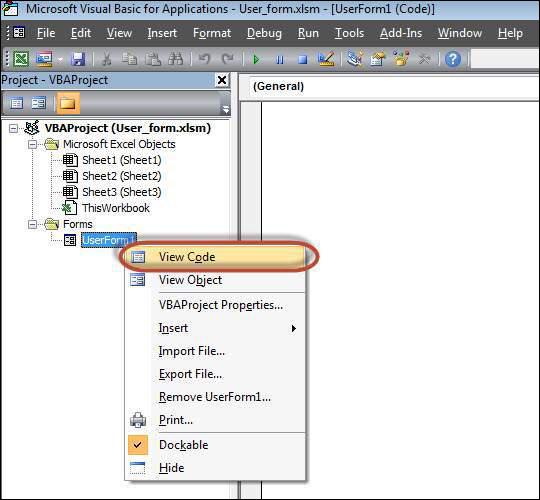Open the Insert menu in the menu bar
The image size is (540, 500).
pyautogui.click(x=162, y=33)
